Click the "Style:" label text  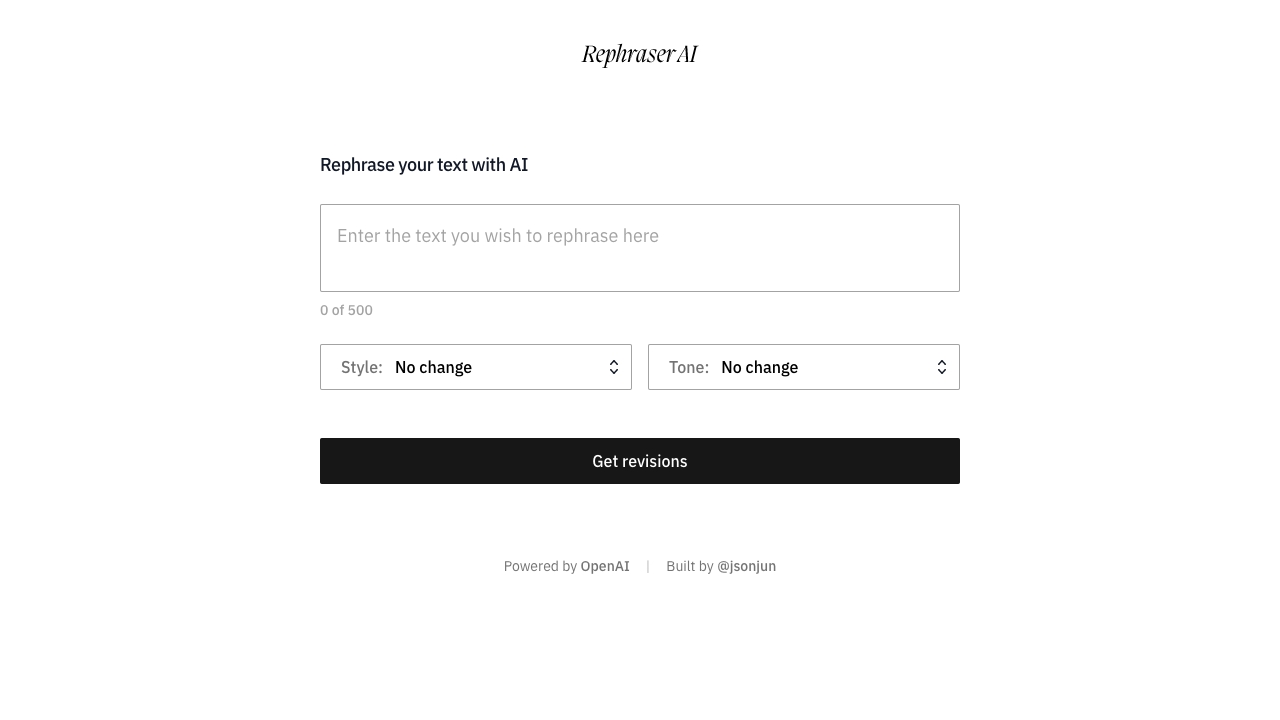click(362, 367)
